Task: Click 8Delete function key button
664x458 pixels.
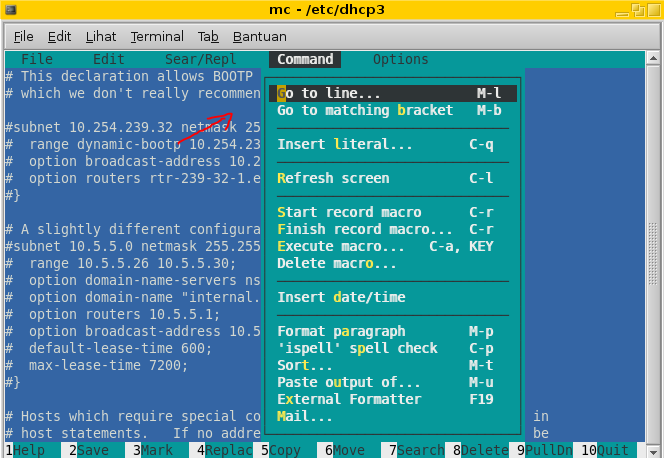Action: (x=481, y=450)
